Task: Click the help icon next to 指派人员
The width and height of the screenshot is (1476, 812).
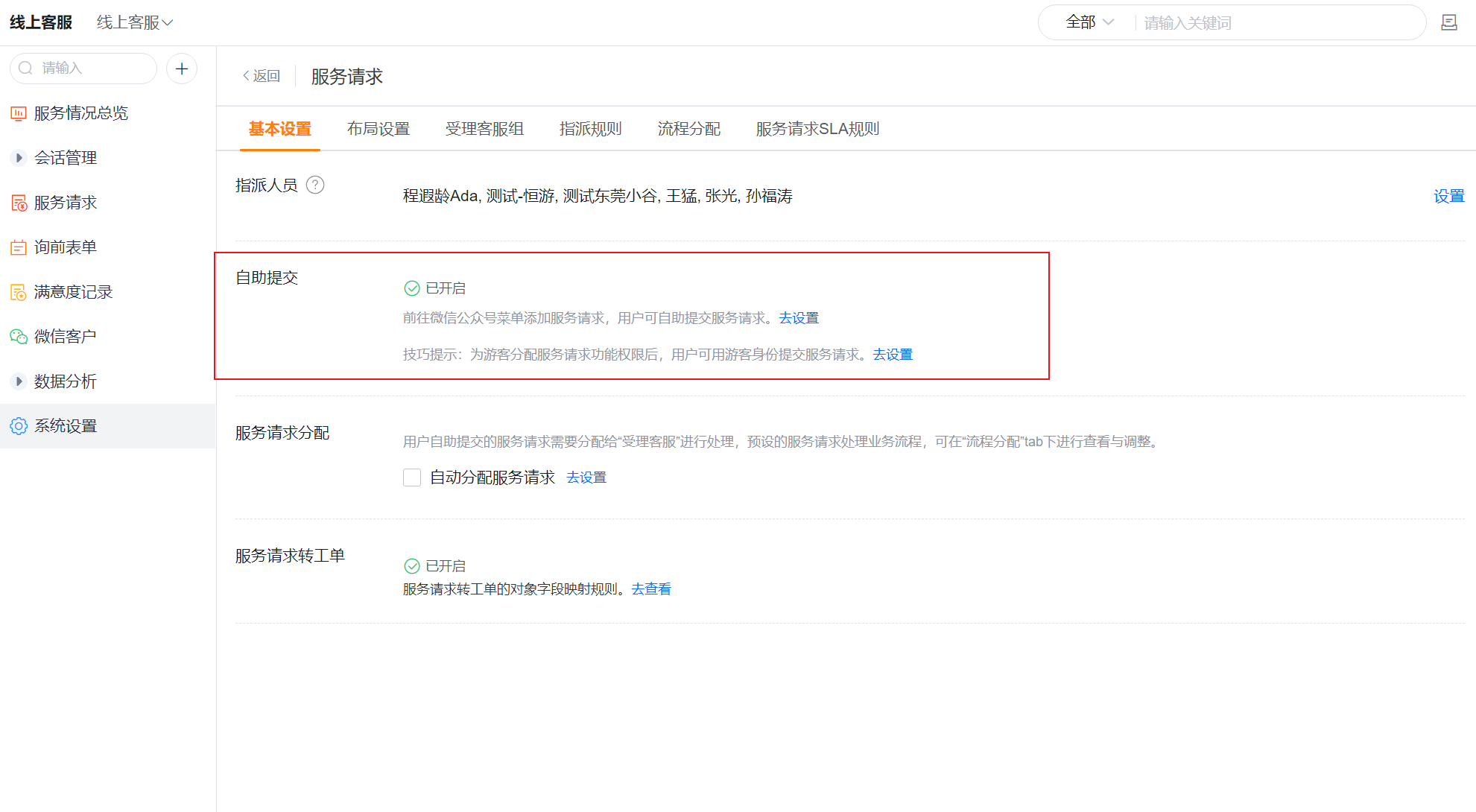Action: pos(315,185)
